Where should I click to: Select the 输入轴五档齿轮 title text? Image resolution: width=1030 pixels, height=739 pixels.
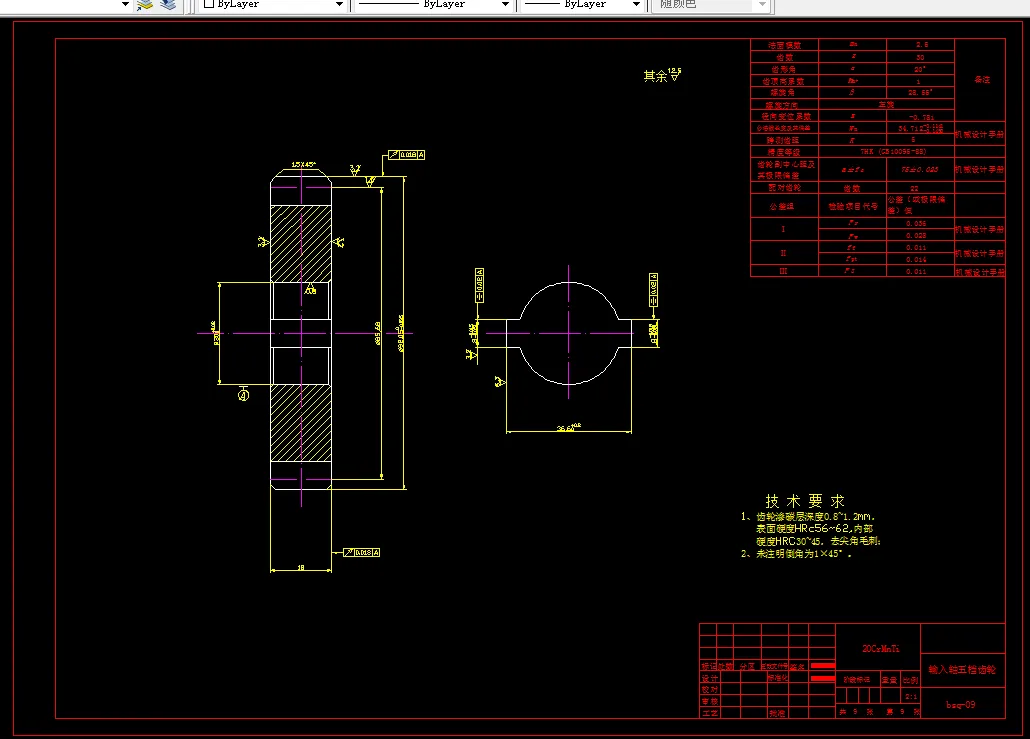(962, 669)
